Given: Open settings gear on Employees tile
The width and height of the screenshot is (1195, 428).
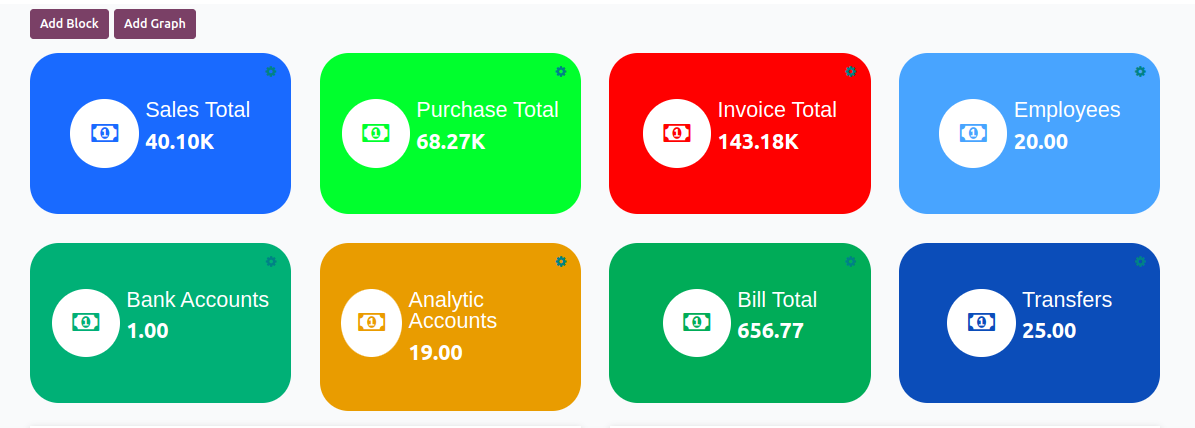Looking at the screenshot, I should click(x=1140, y=72).
